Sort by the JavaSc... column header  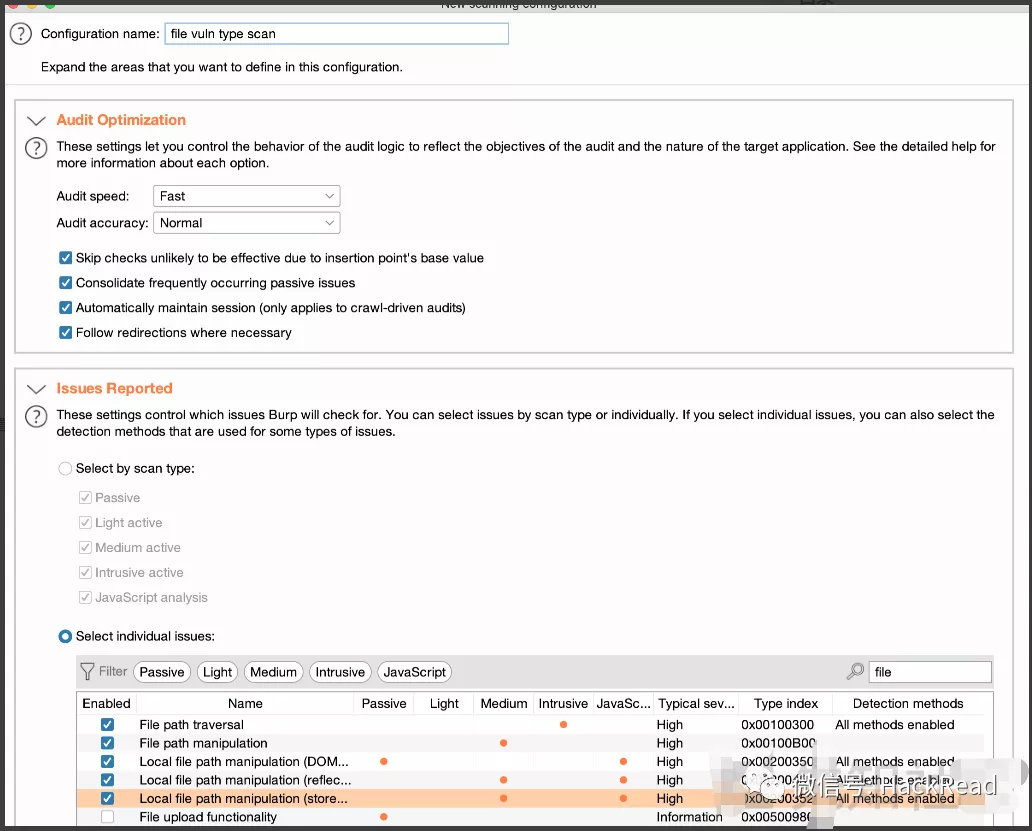click(623, 703)
